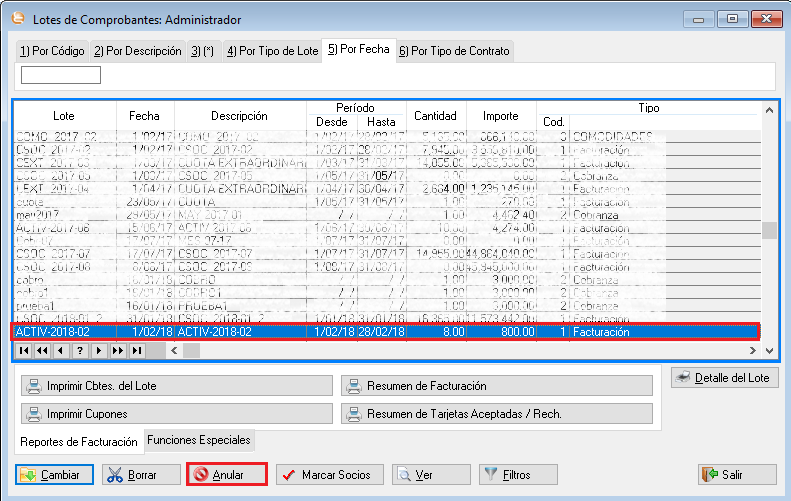Click Marcar Socios checkmark button
This screenshot has width=791, height=501.
point(325,475)
